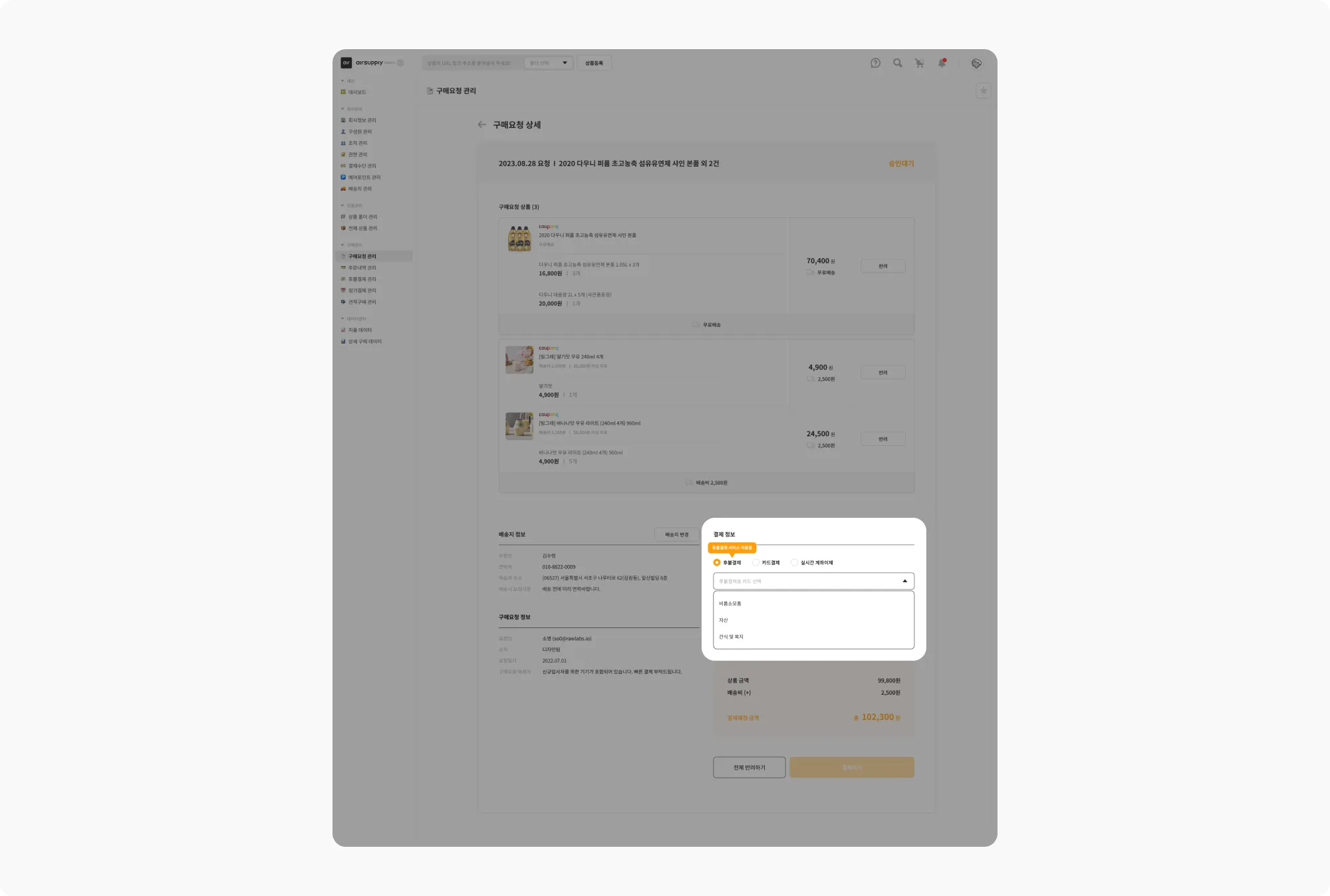The image size is (1330, 896).
Task: Choose 간식 및 복지 from the card list
Action: (813, 637)
